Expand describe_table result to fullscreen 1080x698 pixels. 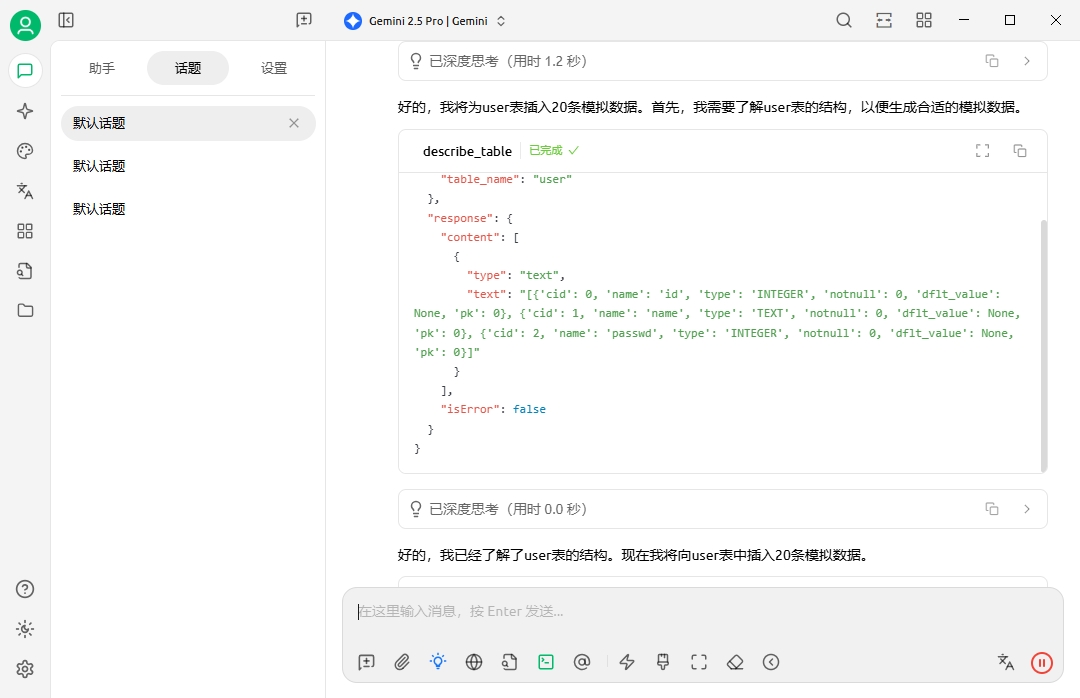coord(983,151)
